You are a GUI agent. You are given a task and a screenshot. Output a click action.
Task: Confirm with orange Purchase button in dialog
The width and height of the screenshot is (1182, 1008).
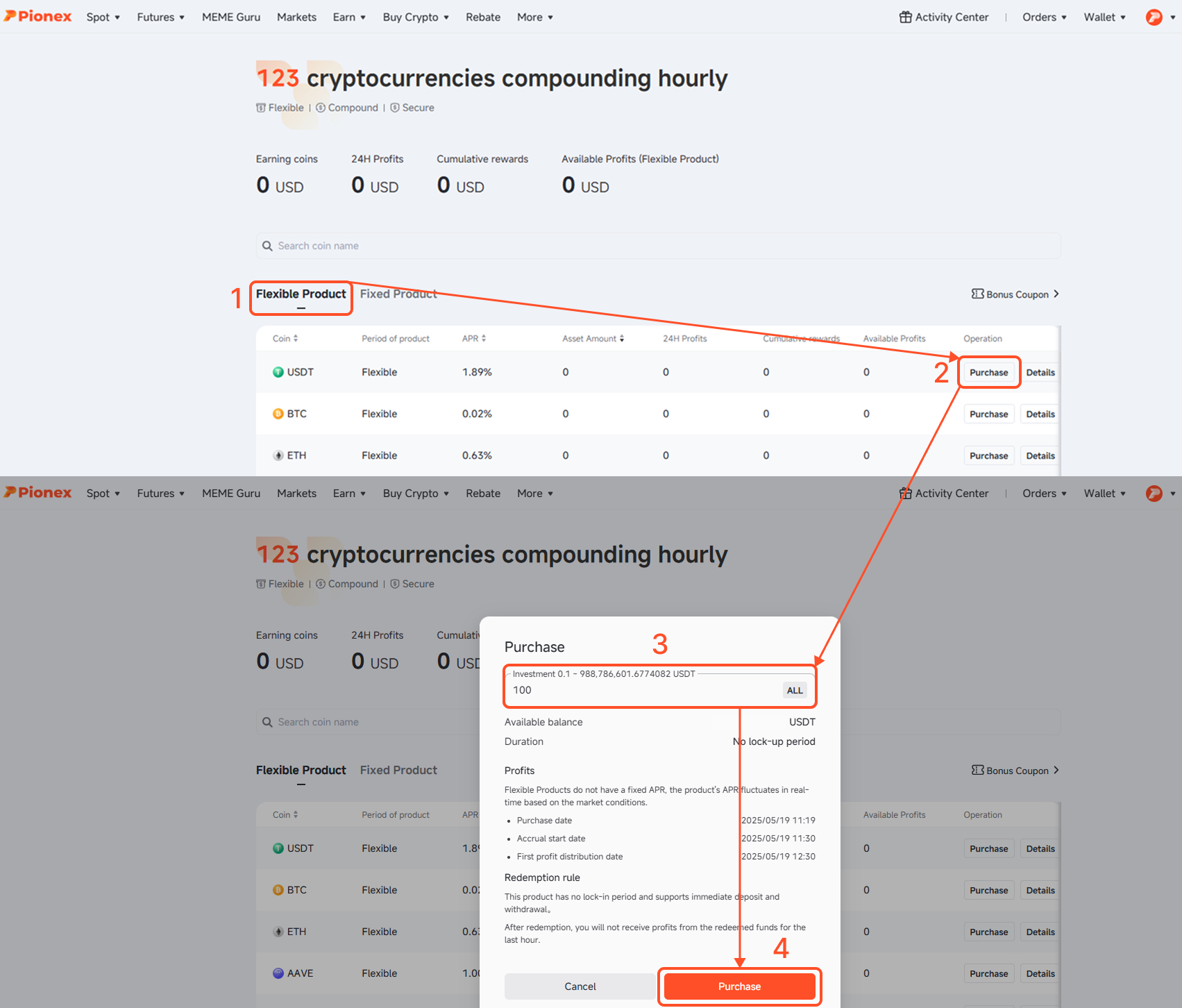click(739, 986)
